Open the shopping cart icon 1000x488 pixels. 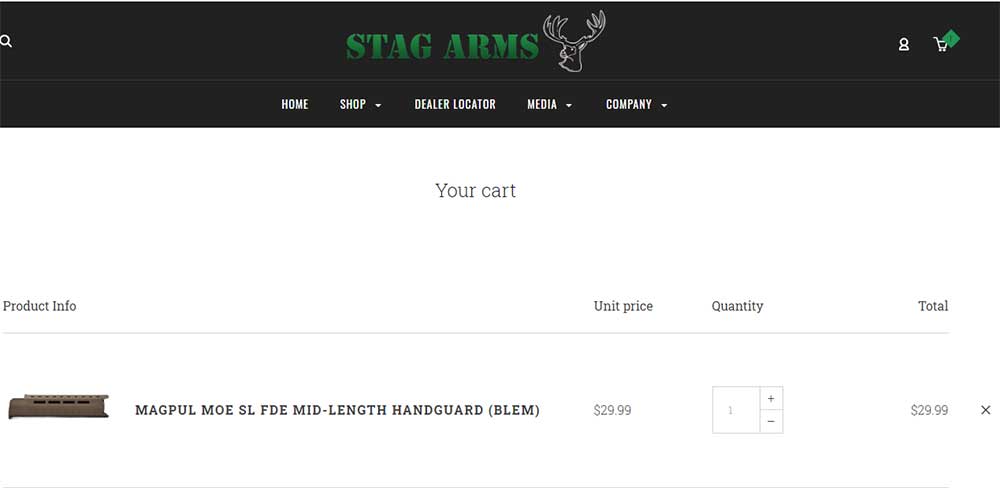tap(940, 44)
